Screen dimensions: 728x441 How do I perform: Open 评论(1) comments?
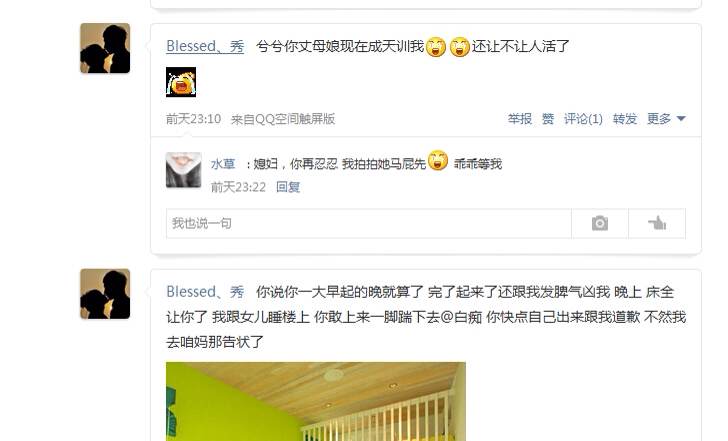(x=583, y=119)
